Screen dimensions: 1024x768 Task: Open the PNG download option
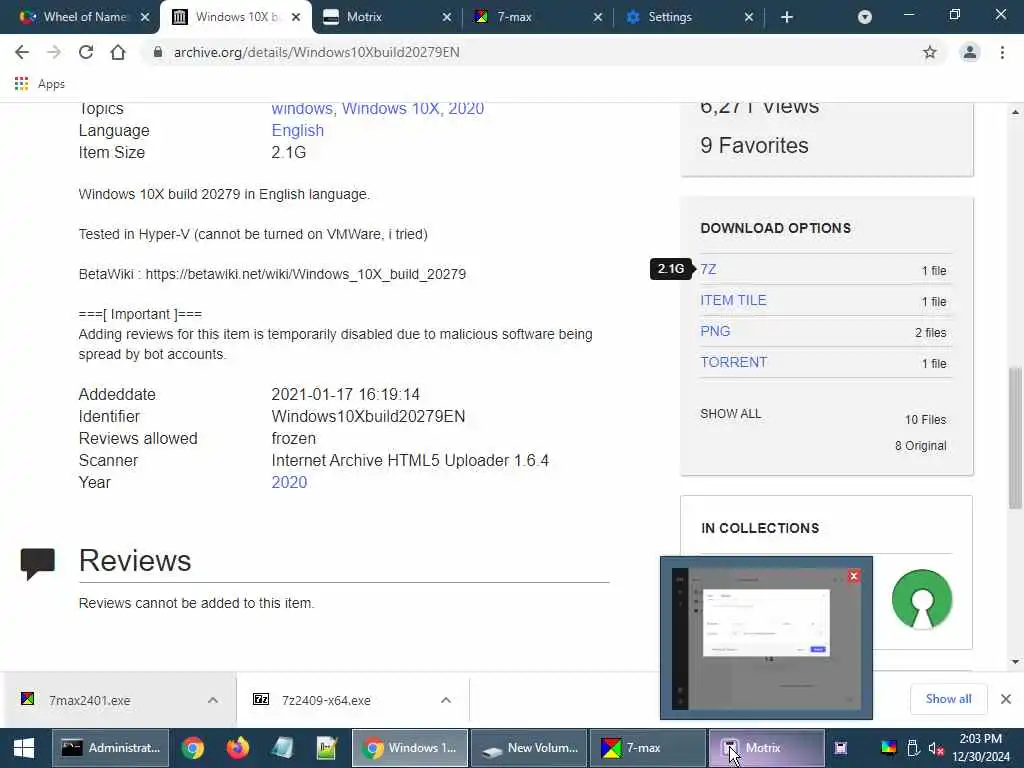pyautogui.click(x=715, y=331)
